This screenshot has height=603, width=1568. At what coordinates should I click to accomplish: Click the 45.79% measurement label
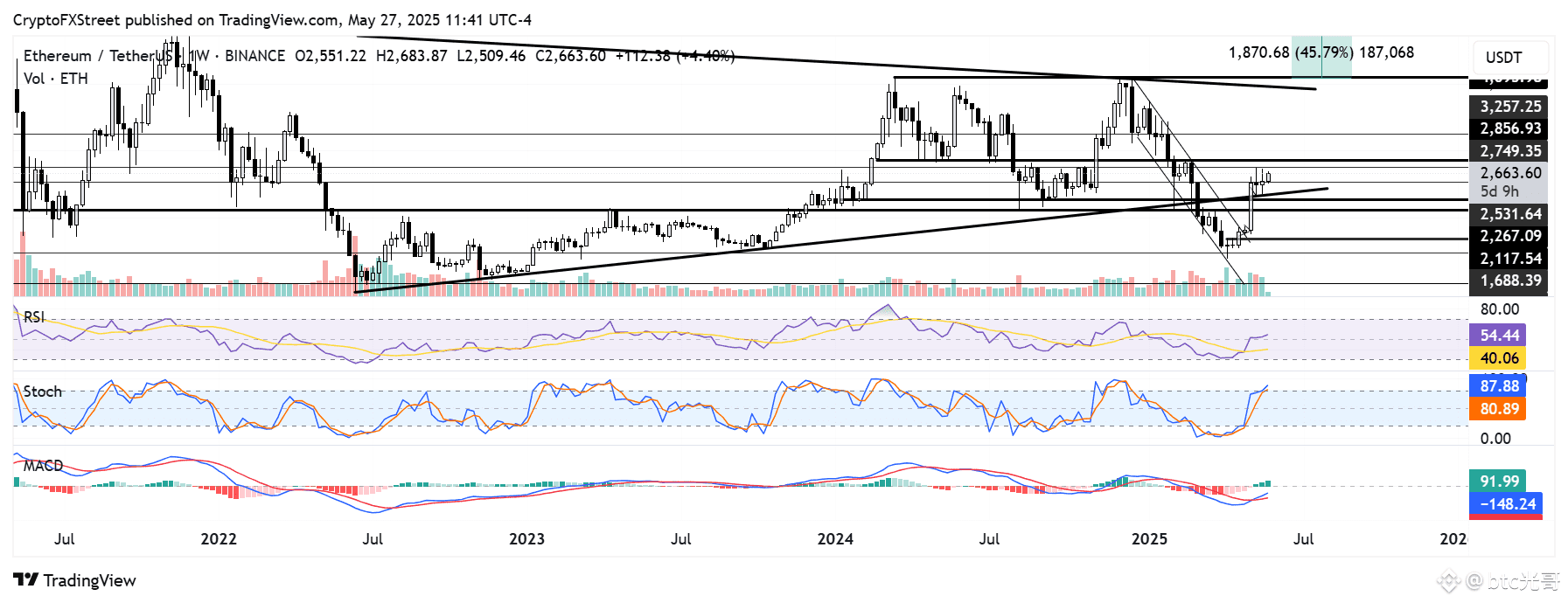pos(1323,52)
